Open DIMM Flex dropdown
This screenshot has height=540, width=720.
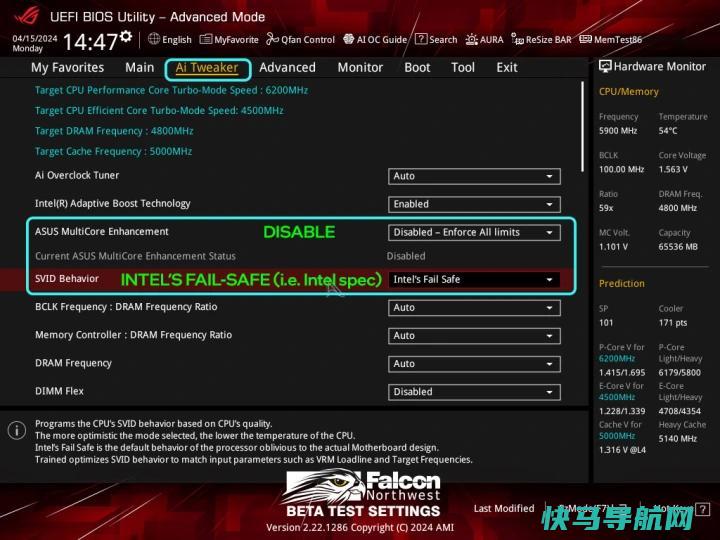coord(474,392)
